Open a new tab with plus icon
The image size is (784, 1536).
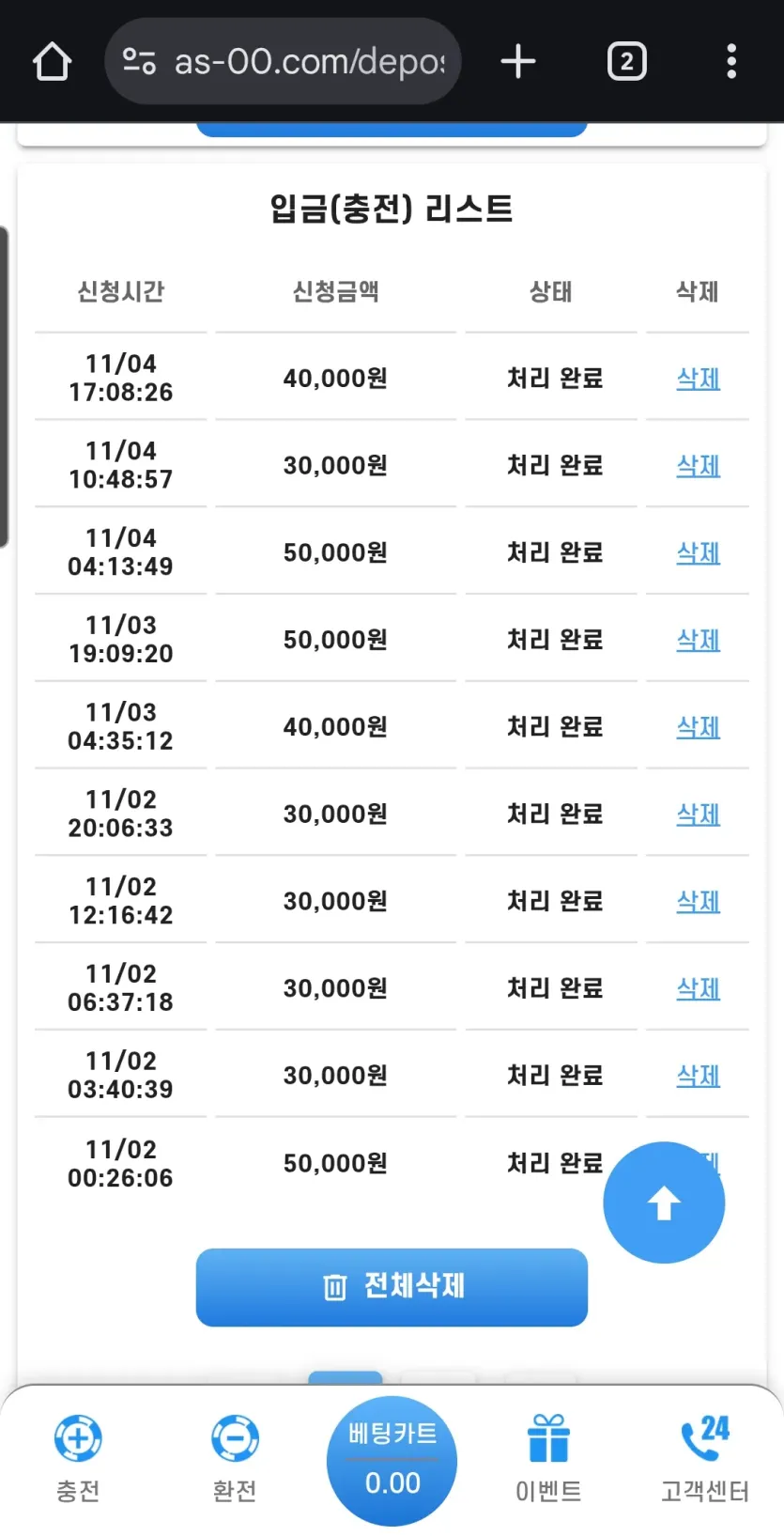coord(517,62)
